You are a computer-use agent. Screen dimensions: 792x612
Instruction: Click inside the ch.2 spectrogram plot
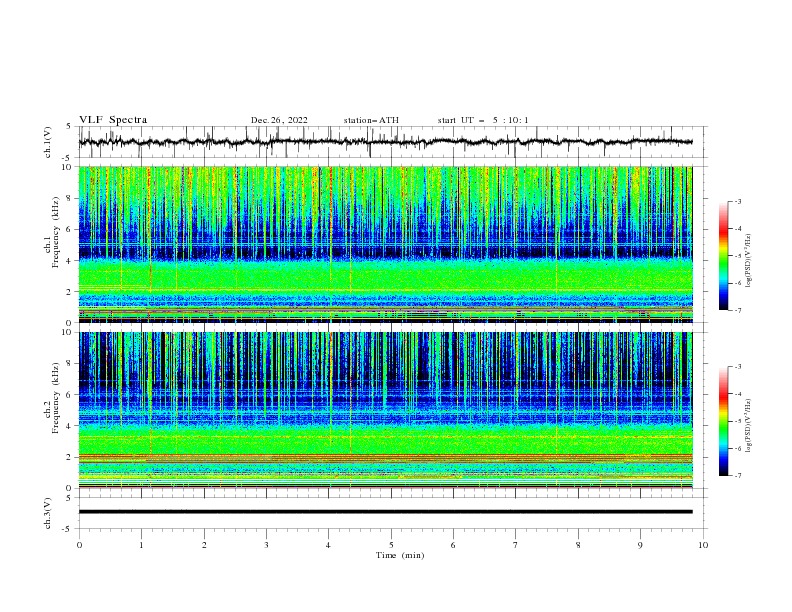point(385,410)
